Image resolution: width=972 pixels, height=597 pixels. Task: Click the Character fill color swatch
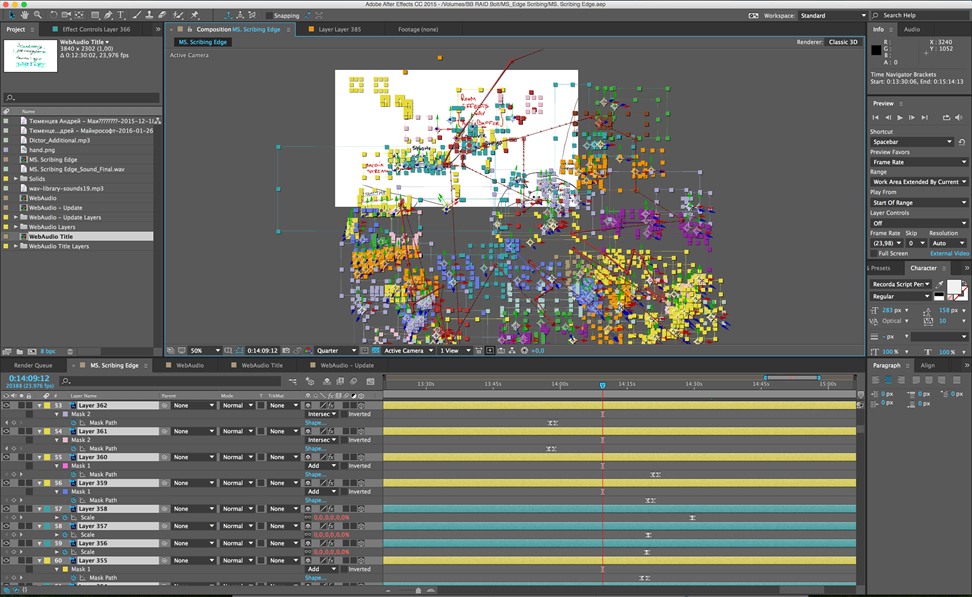click(x=953, y=287)
